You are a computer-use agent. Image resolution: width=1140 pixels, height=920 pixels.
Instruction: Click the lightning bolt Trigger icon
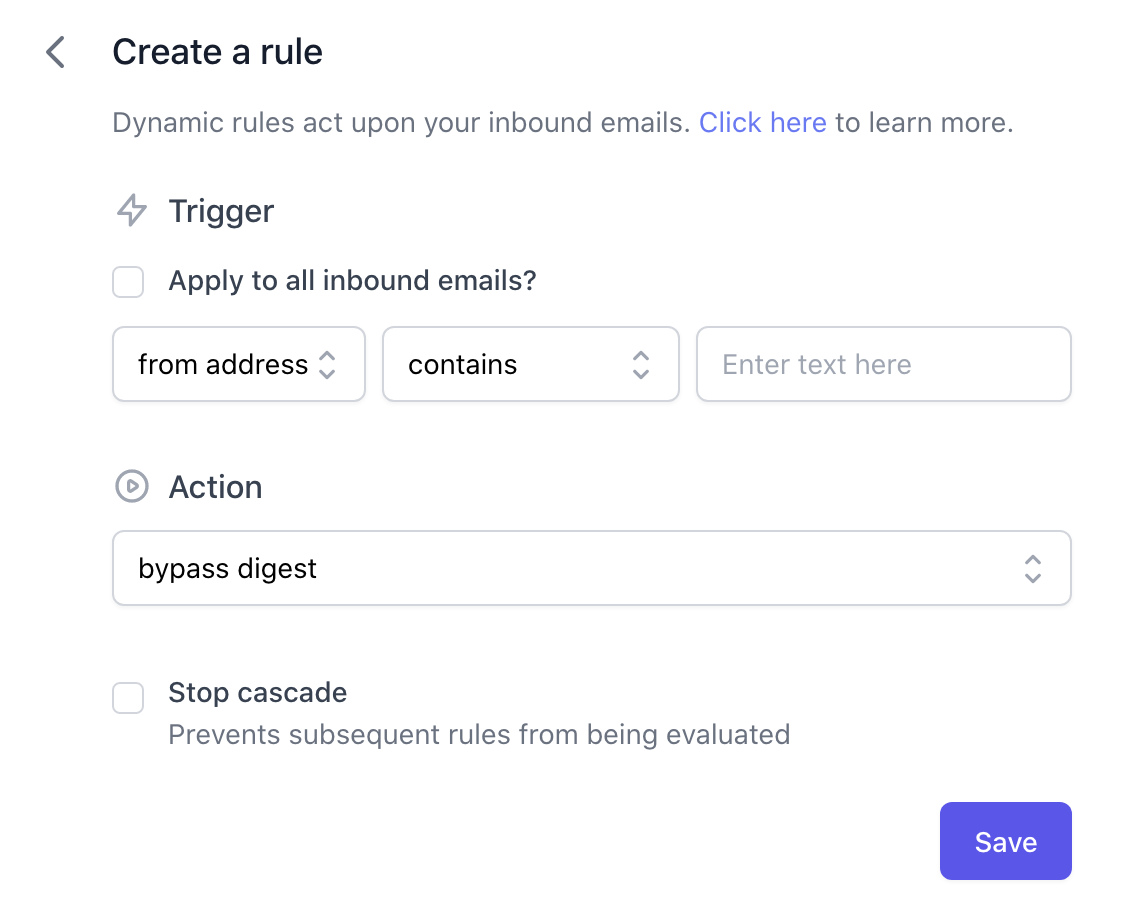click(x=132, y=211)
